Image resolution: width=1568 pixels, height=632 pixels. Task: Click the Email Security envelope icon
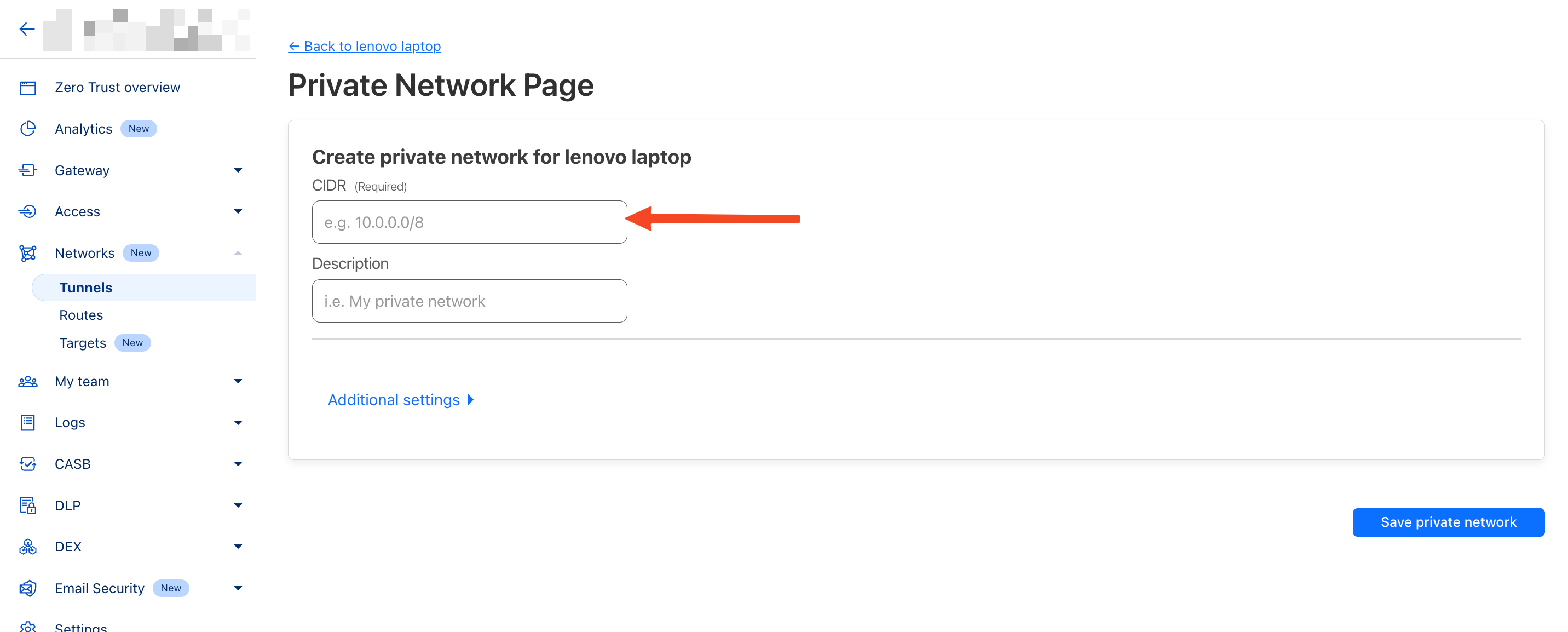click(27, 588)
